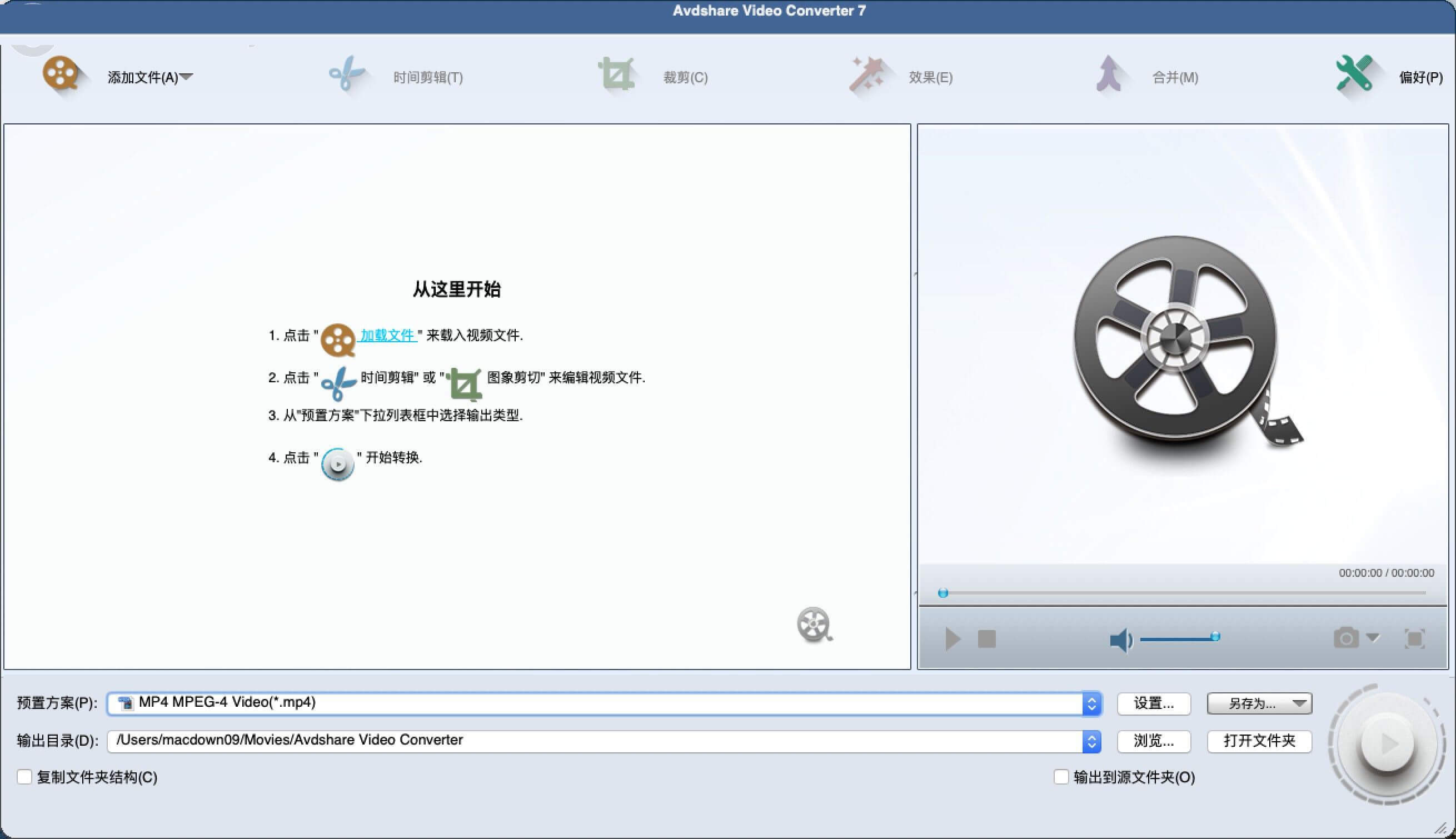Click the film reel Add File icon
The width and height of the screenshot is (1456, 839).
pyautogui.click(x=61, y=74)
